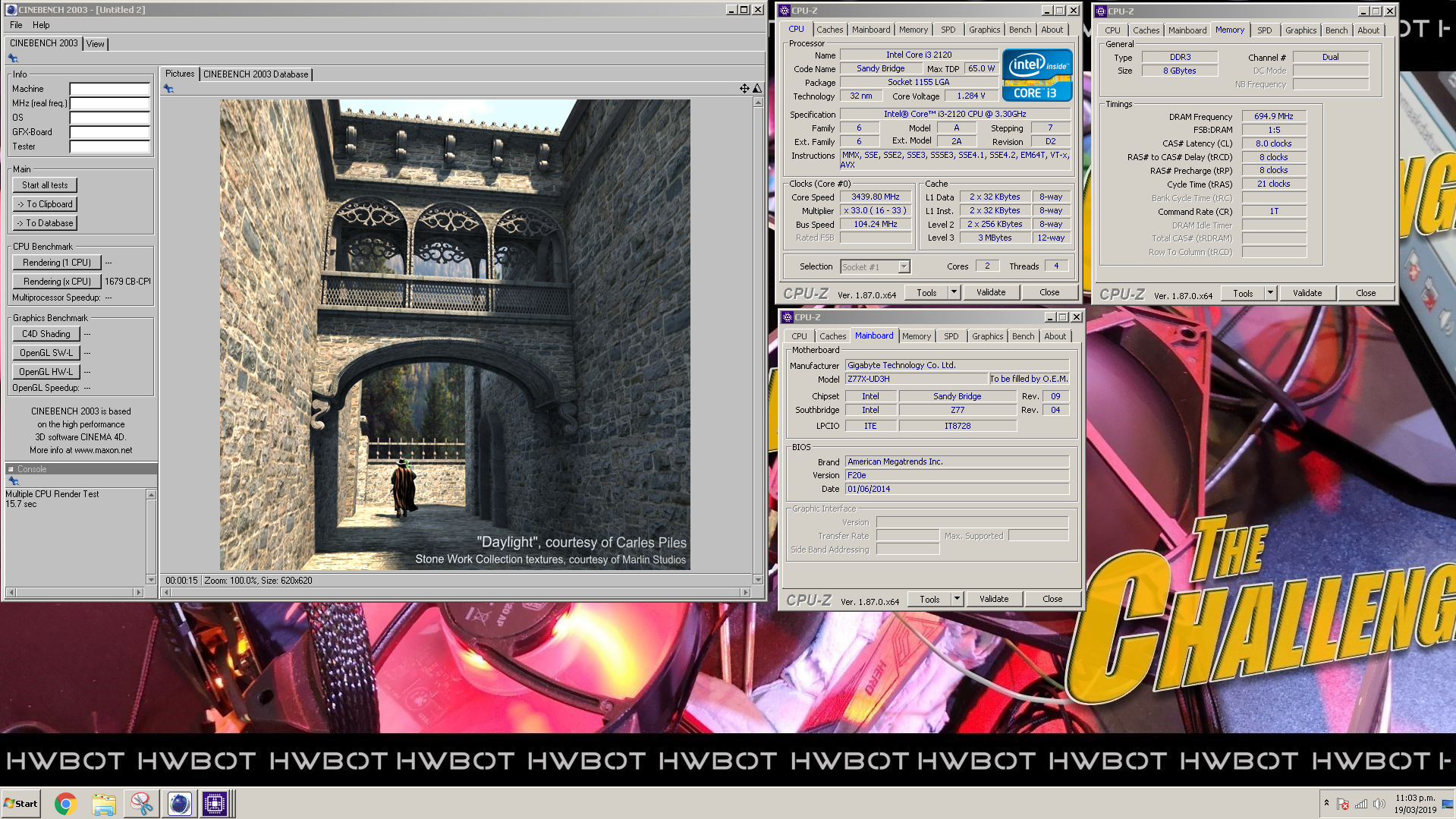Image resolution: width=1456 pixels, height=819 pixels.
Task: Click the Console panel header square icon
Action: (x=11, y=469)
